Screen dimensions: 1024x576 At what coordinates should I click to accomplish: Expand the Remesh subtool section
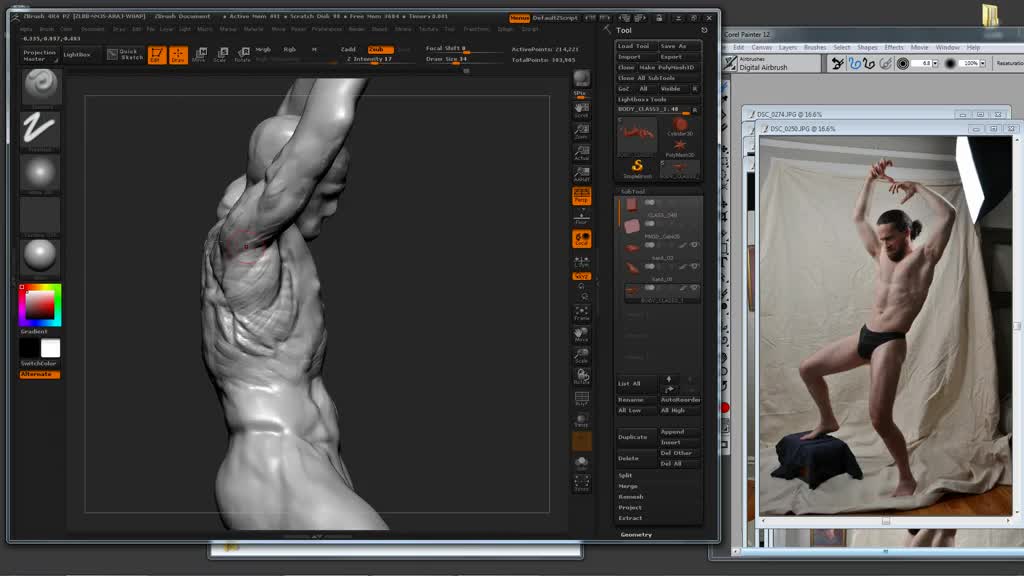click(631, 497)
